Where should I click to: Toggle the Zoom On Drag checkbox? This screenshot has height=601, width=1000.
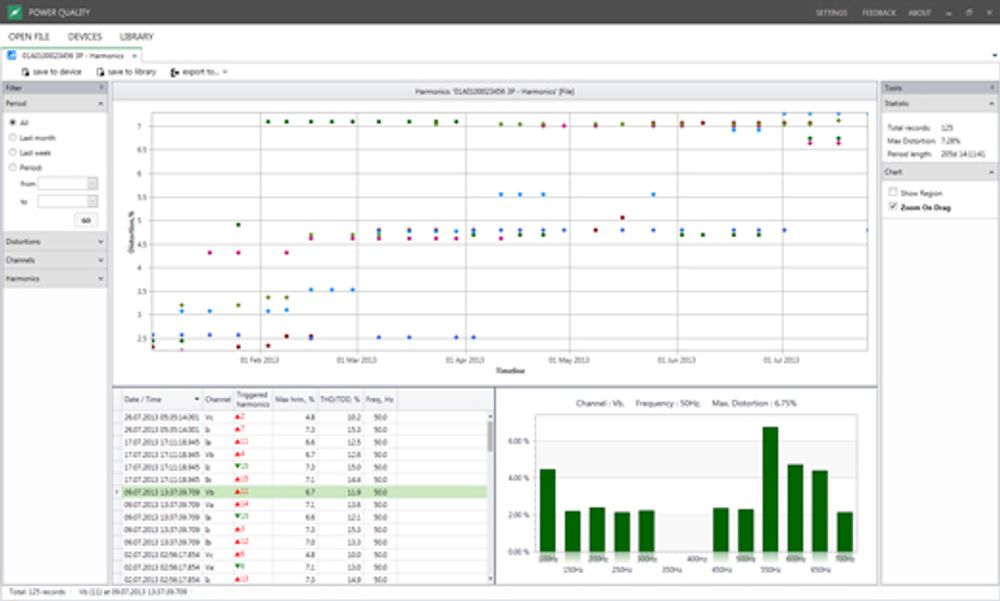(x=893, y=207)
